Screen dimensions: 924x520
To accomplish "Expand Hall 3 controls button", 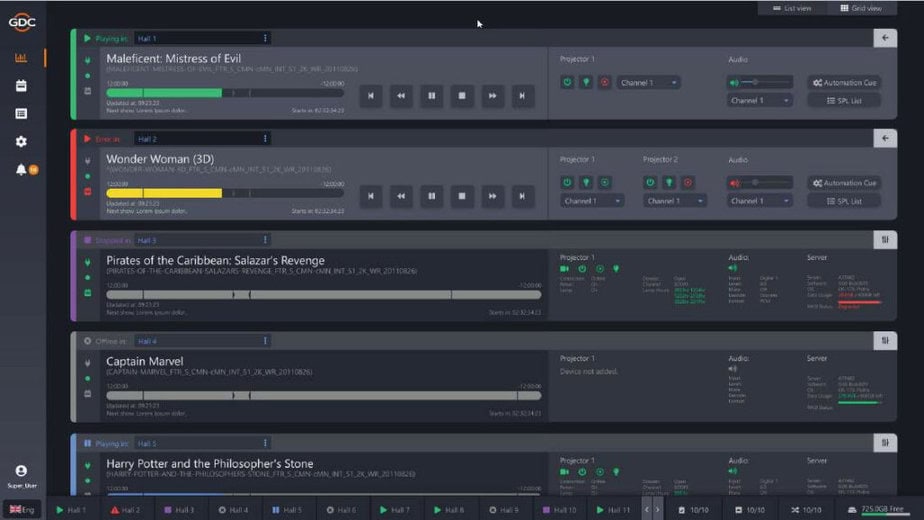I will coord(885,239).
